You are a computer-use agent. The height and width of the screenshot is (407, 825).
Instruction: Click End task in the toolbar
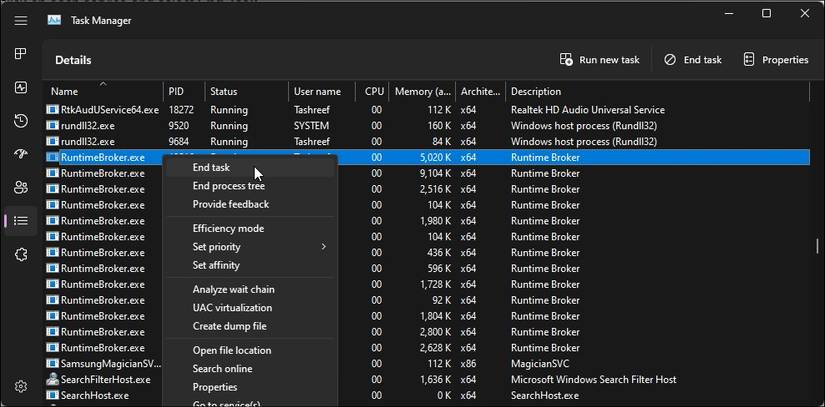pyautogui.click(x=692, y=60)
